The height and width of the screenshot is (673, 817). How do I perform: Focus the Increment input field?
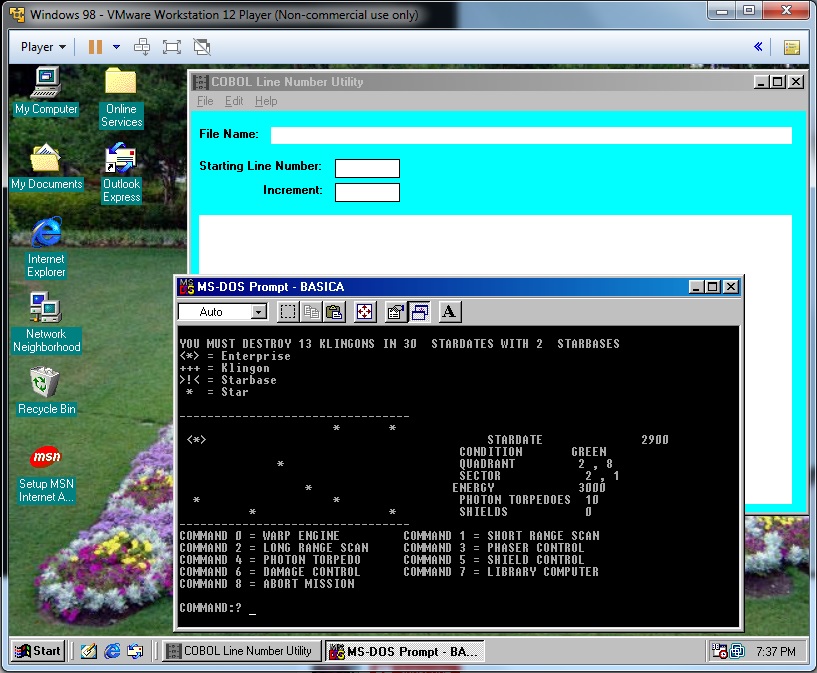click(367, 192)
